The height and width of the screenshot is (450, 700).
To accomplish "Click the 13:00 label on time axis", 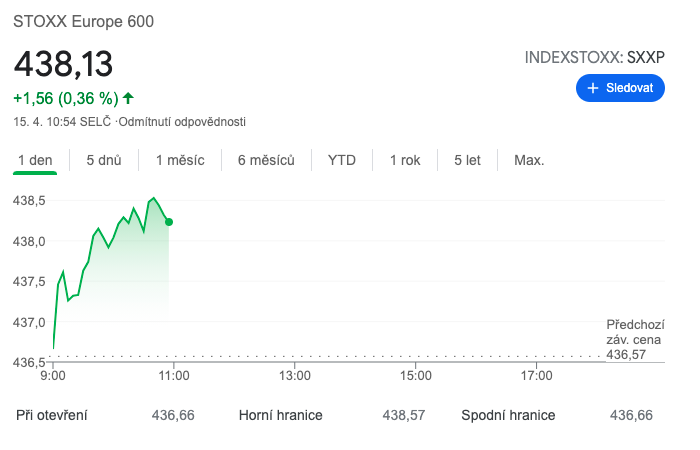I will pos(295,376).
